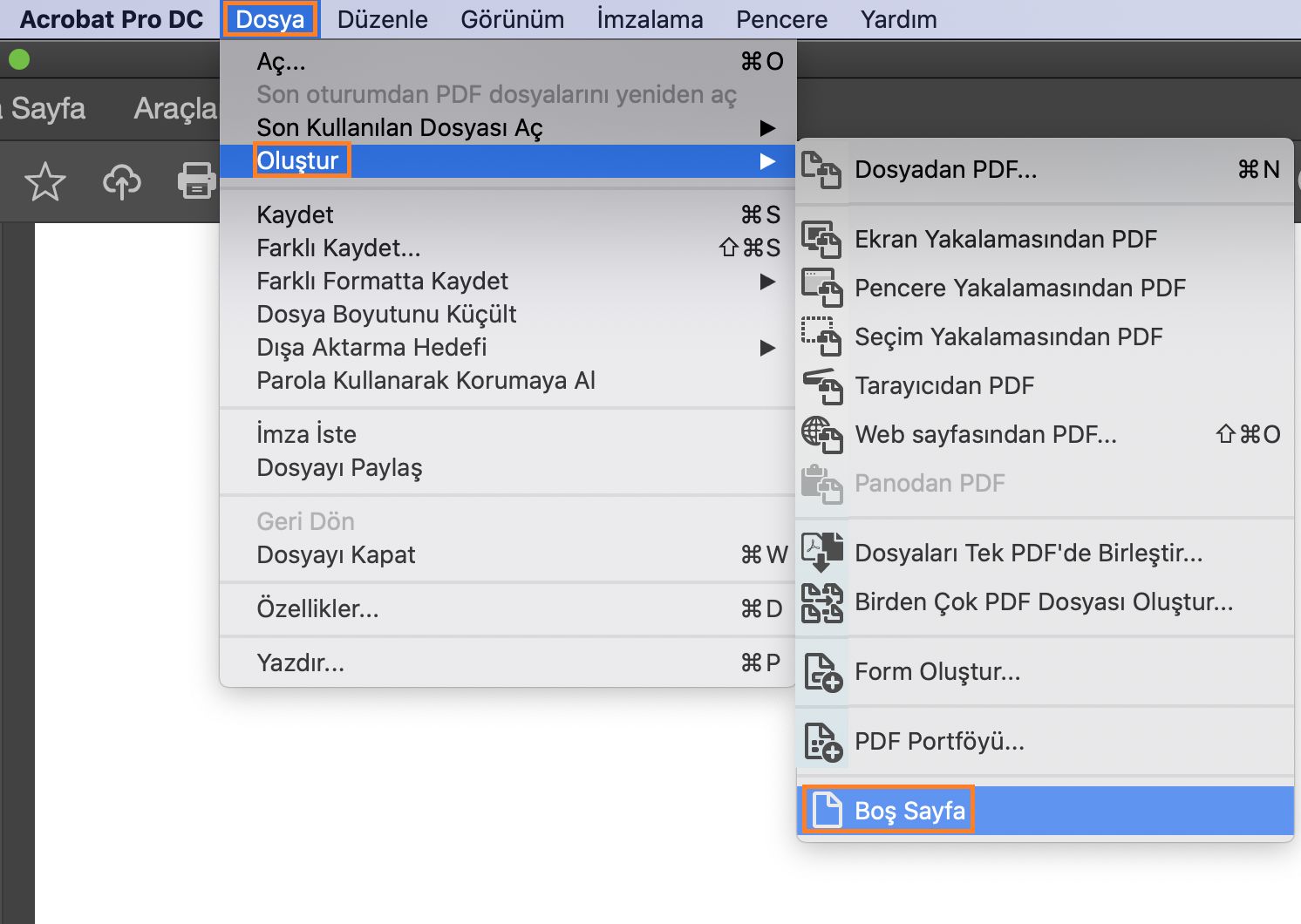Open the Düzenle menu
This screenshot has width=1301, height=924.
coord(382,19)
